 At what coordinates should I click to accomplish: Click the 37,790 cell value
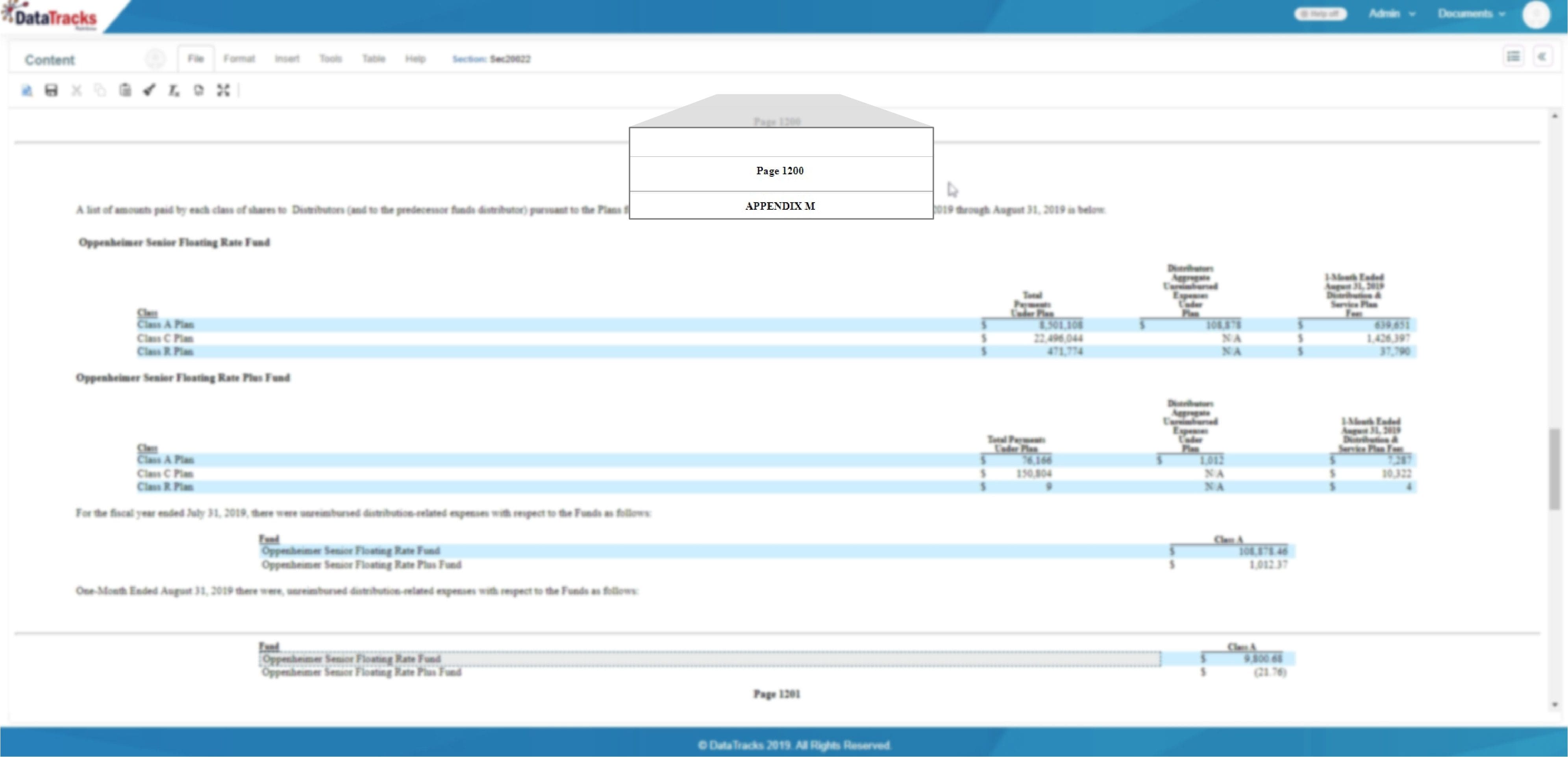pyautogui.click(x=1394, y=351)
